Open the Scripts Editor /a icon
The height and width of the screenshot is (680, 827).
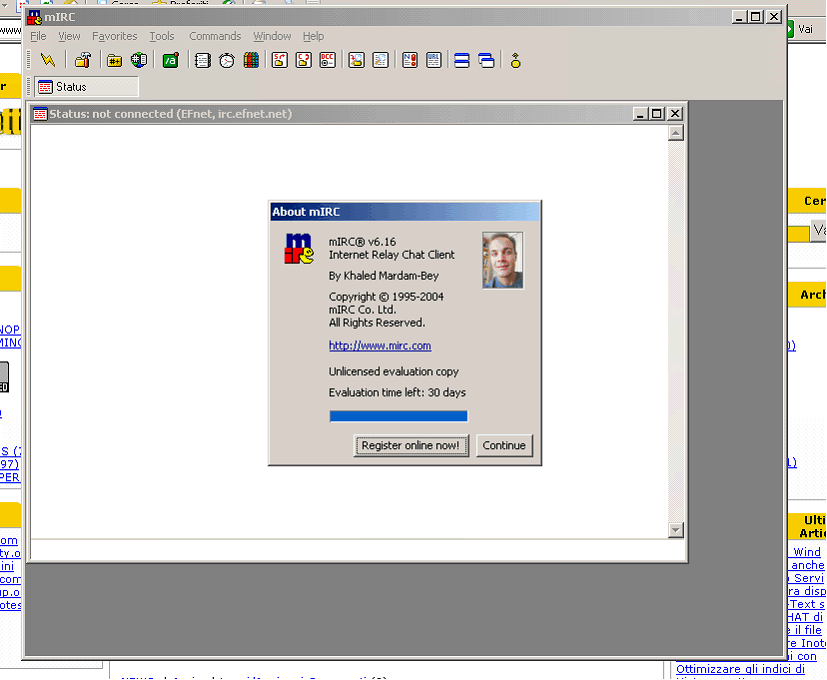click(x=170, y=60)
